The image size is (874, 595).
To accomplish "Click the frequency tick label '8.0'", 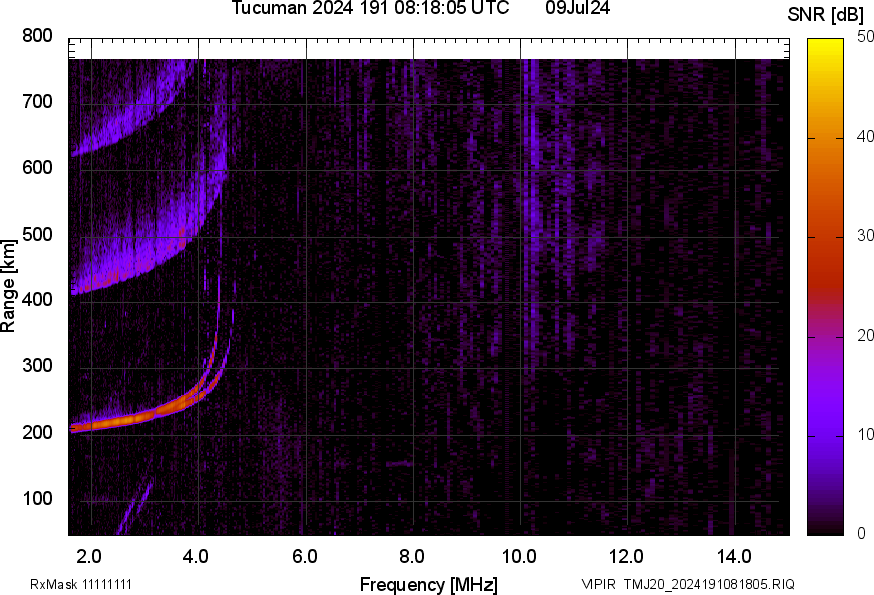I will point(411,556).
